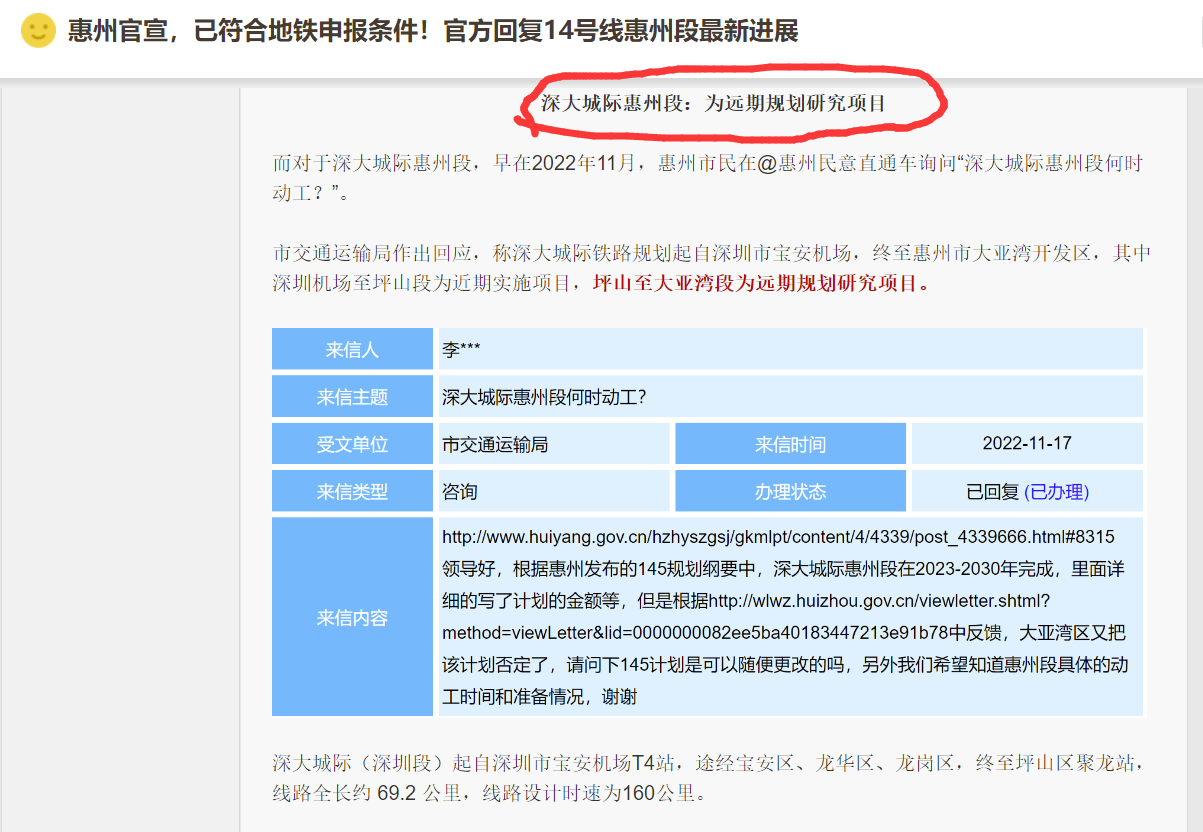Click the 来信人 header cell
This screenshot has width=1203, height=832.
[x=352, y=349]
